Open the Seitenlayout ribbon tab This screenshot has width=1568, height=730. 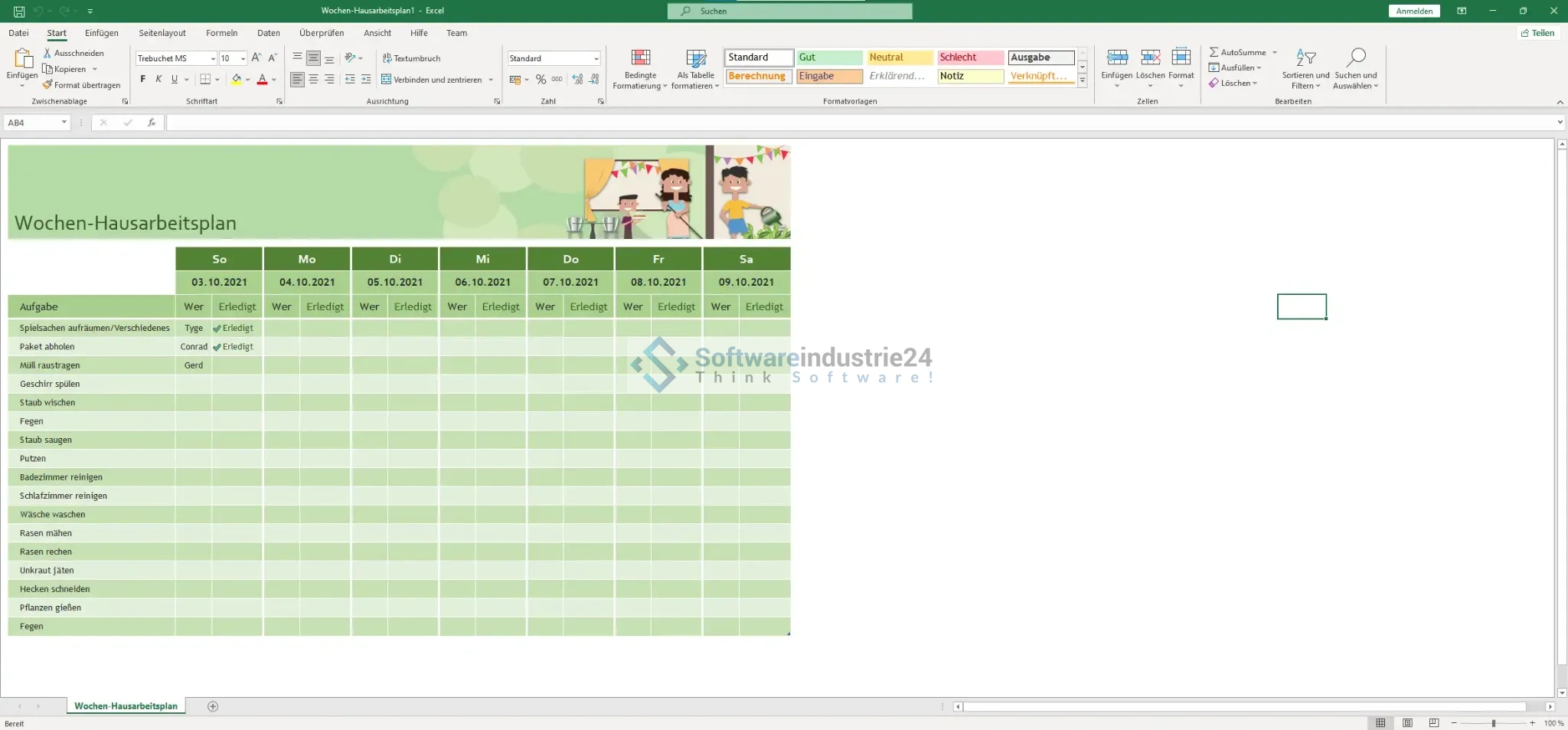(162, 33)
